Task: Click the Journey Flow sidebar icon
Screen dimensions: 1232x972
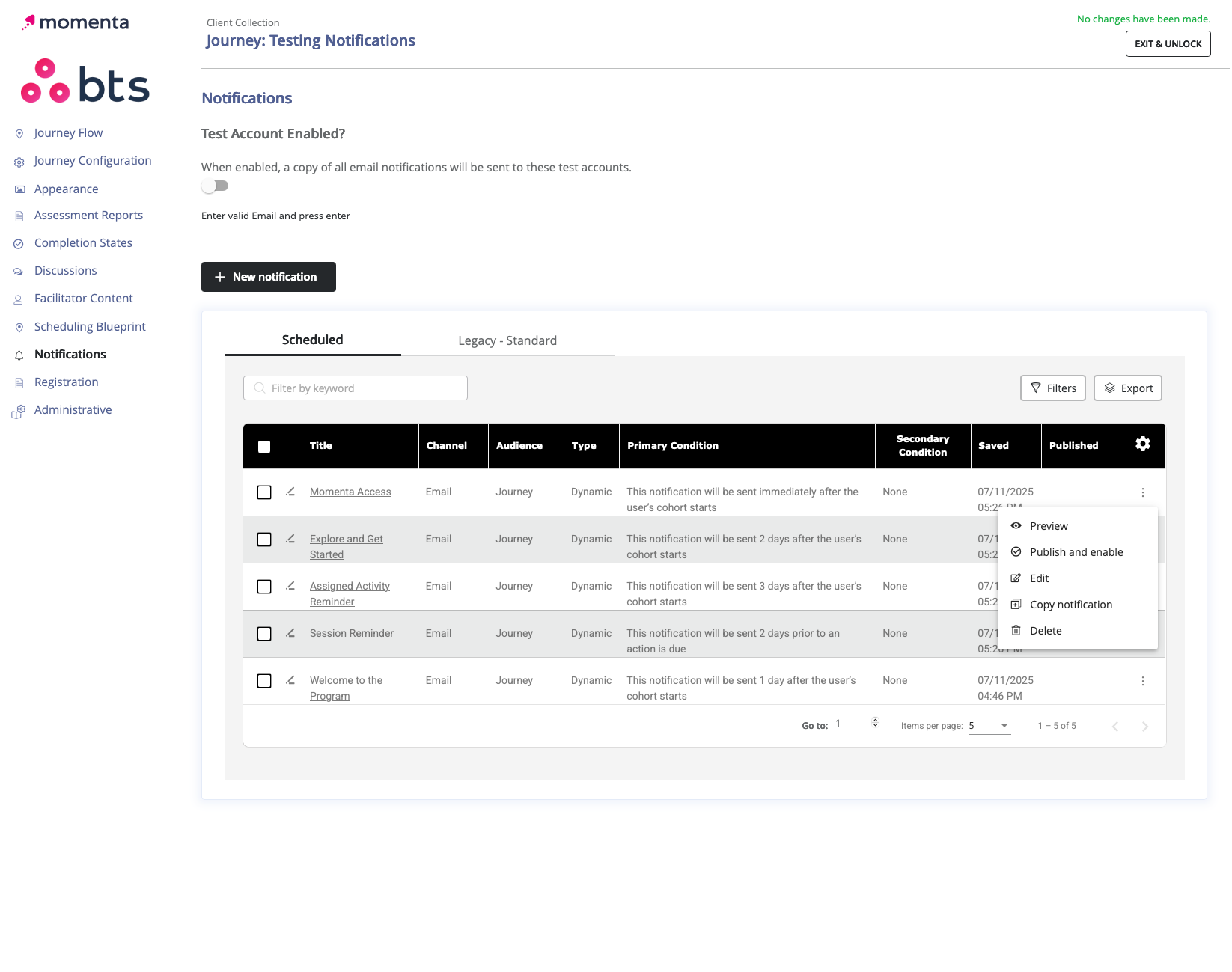Action: tap(19, 134)
